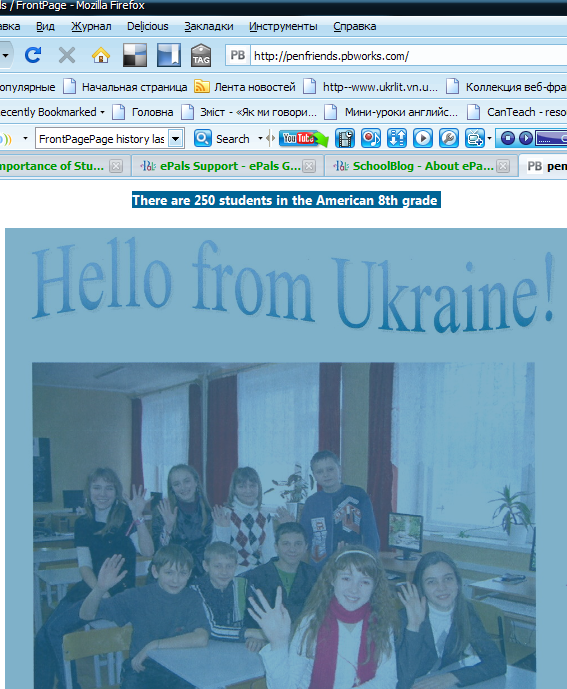The height and width of the screenshot is (689, 567).
Task: Open dropdown arrow next to Search button
Action: [x=260, y=139]
